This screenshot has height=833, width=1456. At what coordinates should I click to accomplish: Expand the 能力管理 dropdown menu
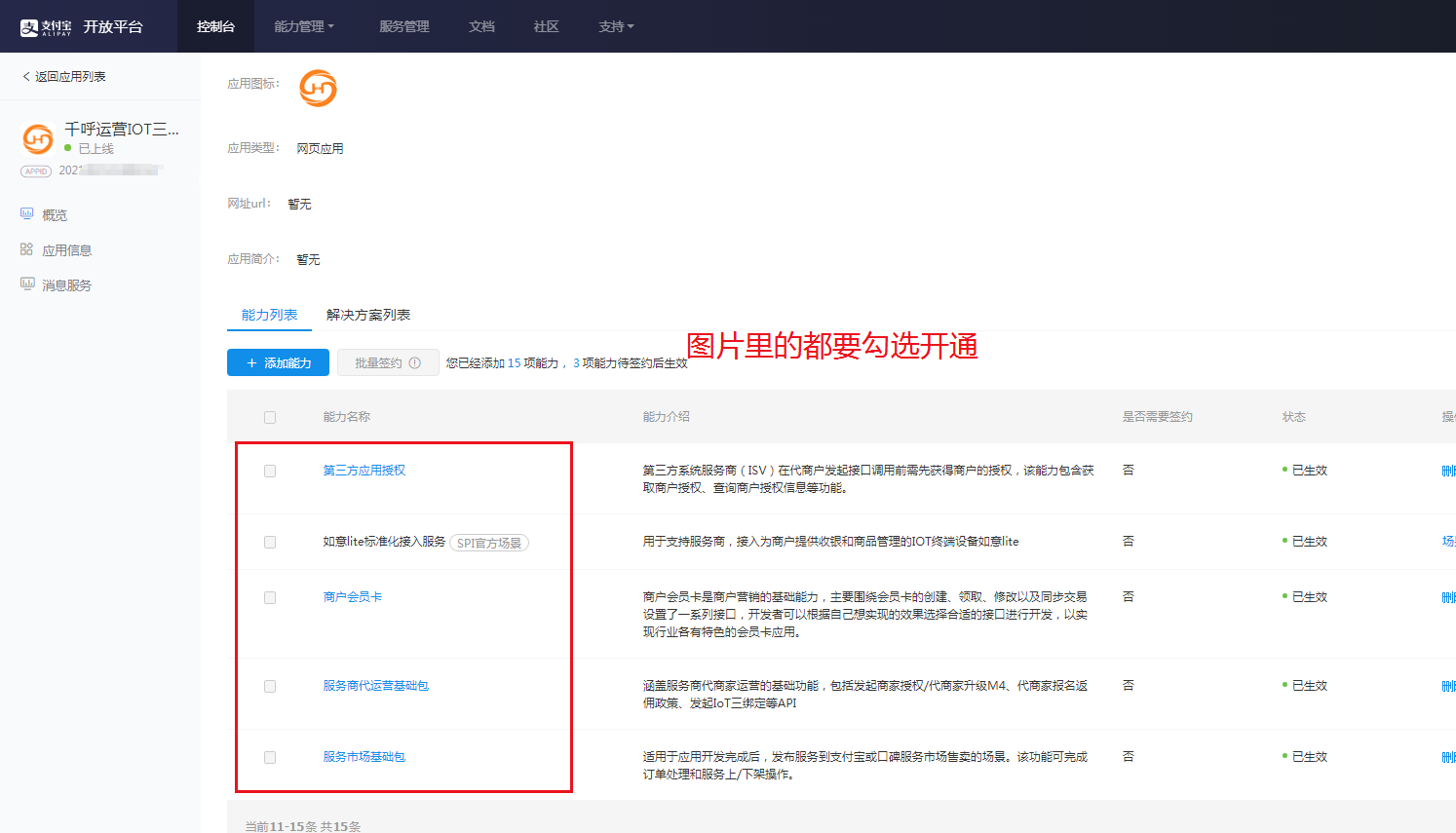[304, 26]
